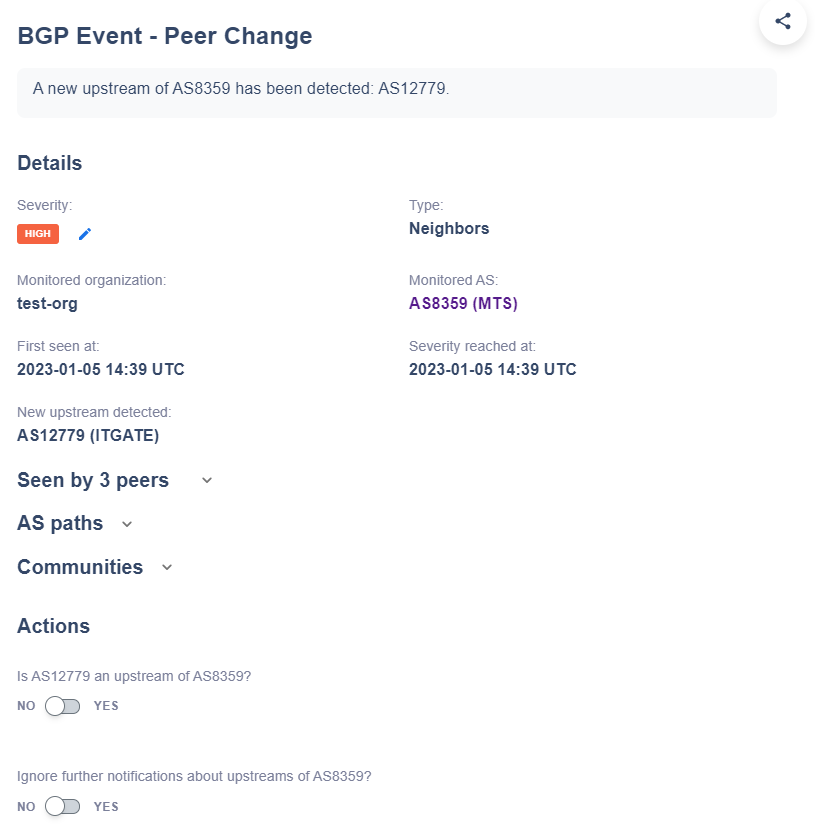The image size is (815, 825).
Task: Click the new upstream detected message box
Action: (396, 92)
